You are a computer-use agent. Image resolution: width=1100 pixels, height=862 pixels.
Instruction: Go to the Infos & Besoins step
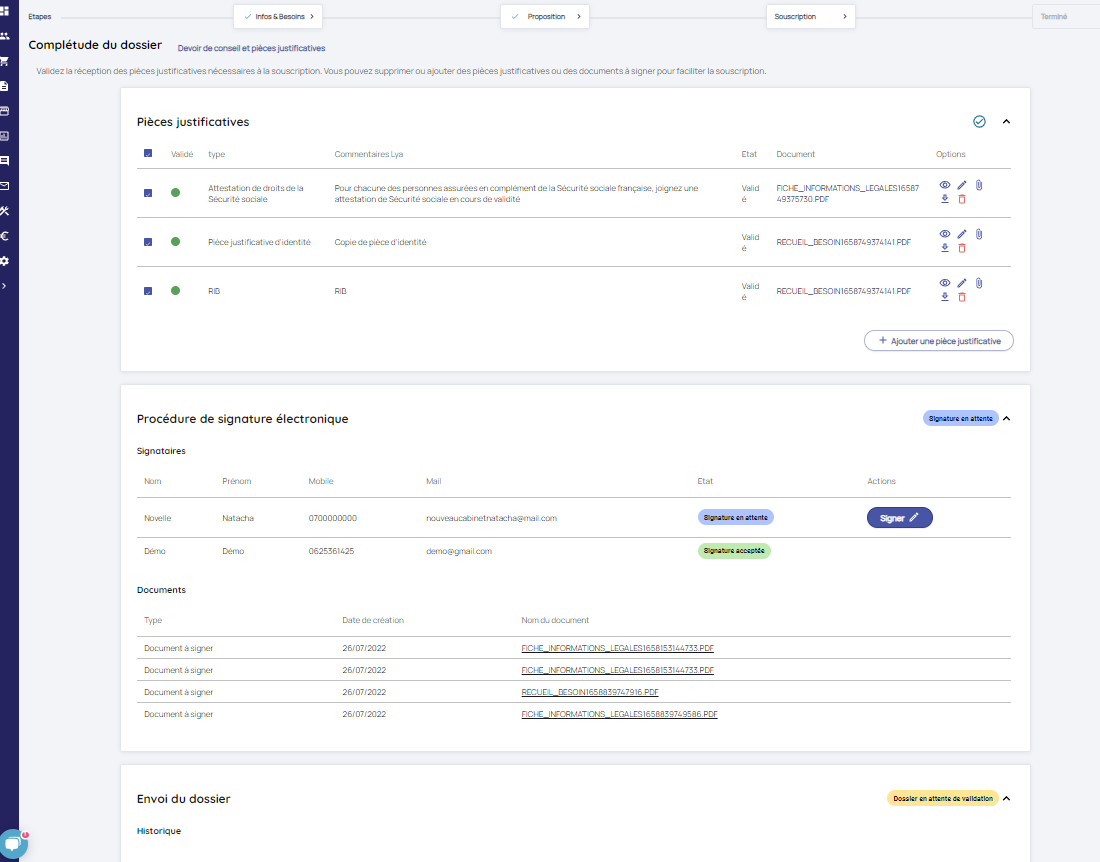(278, 17)
